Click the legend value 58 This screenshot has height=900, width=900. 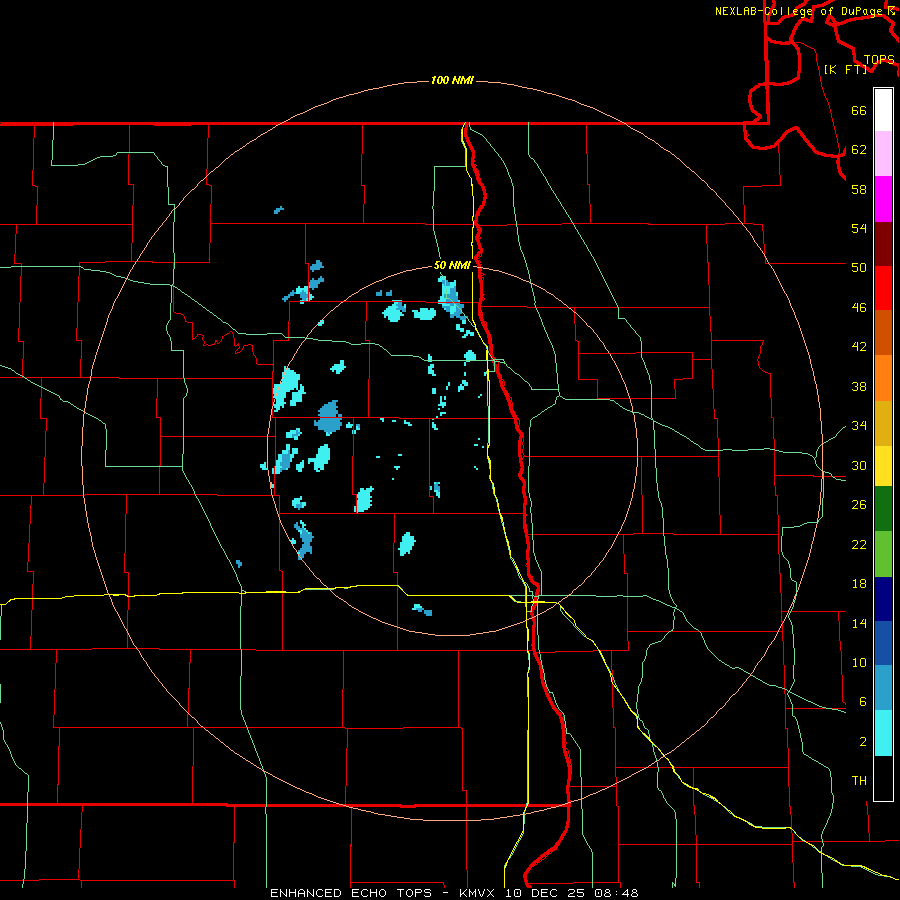point(859,189)
